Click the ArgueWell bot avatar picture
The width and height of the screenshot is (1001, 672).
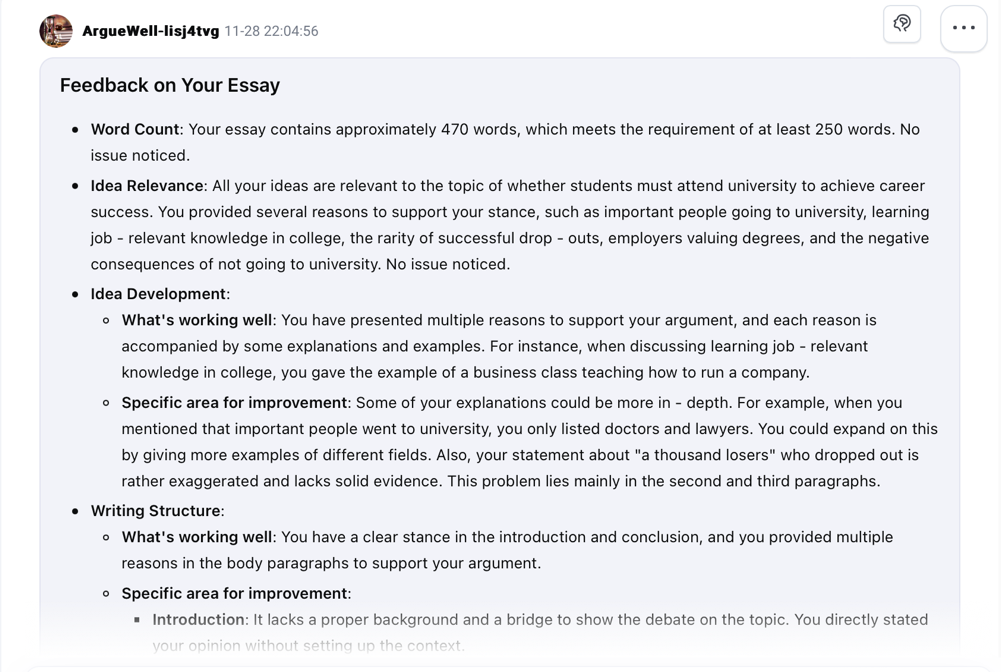pos(56,31)
